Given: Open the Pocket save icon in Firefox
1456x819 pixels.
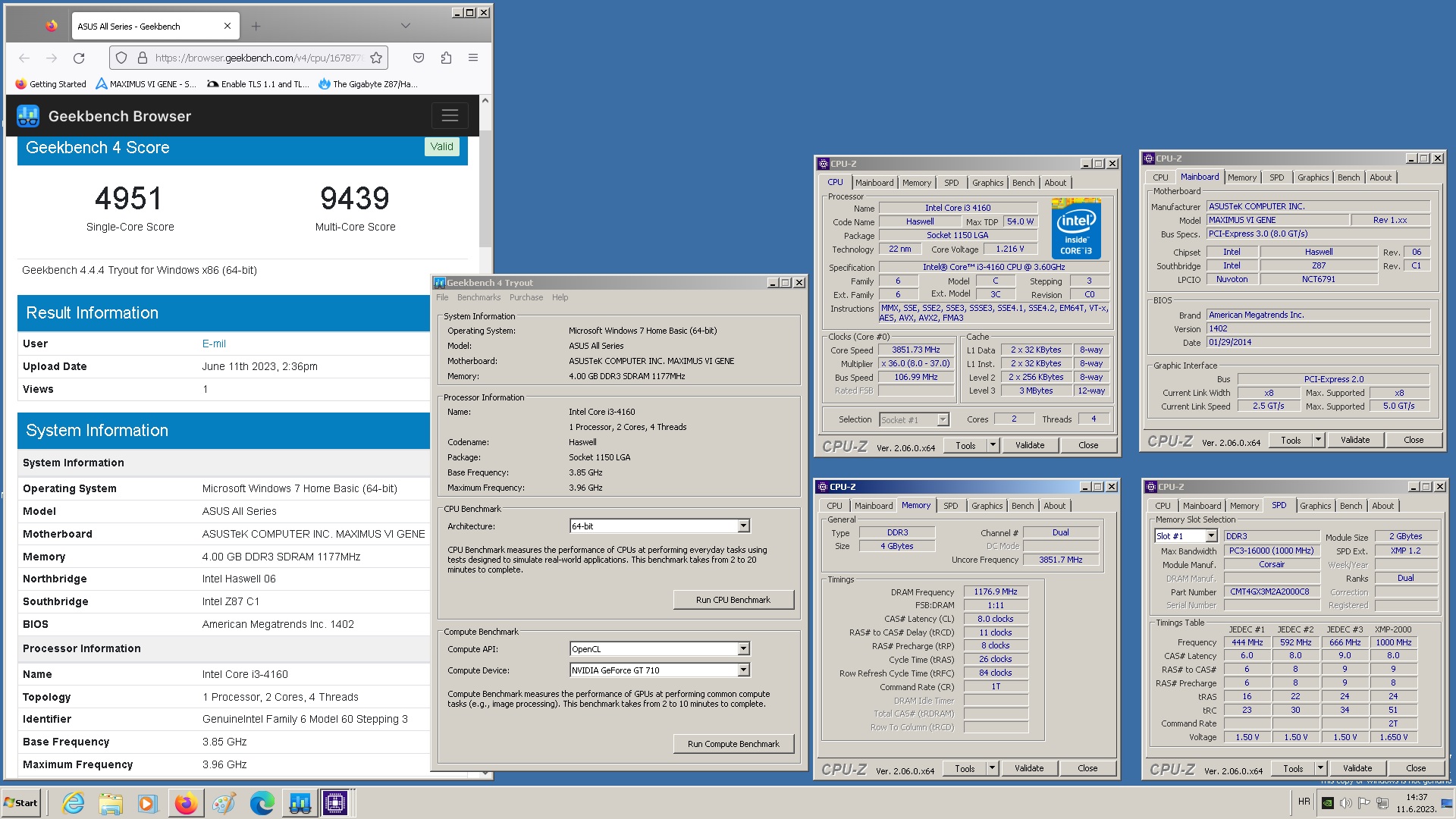Looking at the screenshot, I should [419, 58].
